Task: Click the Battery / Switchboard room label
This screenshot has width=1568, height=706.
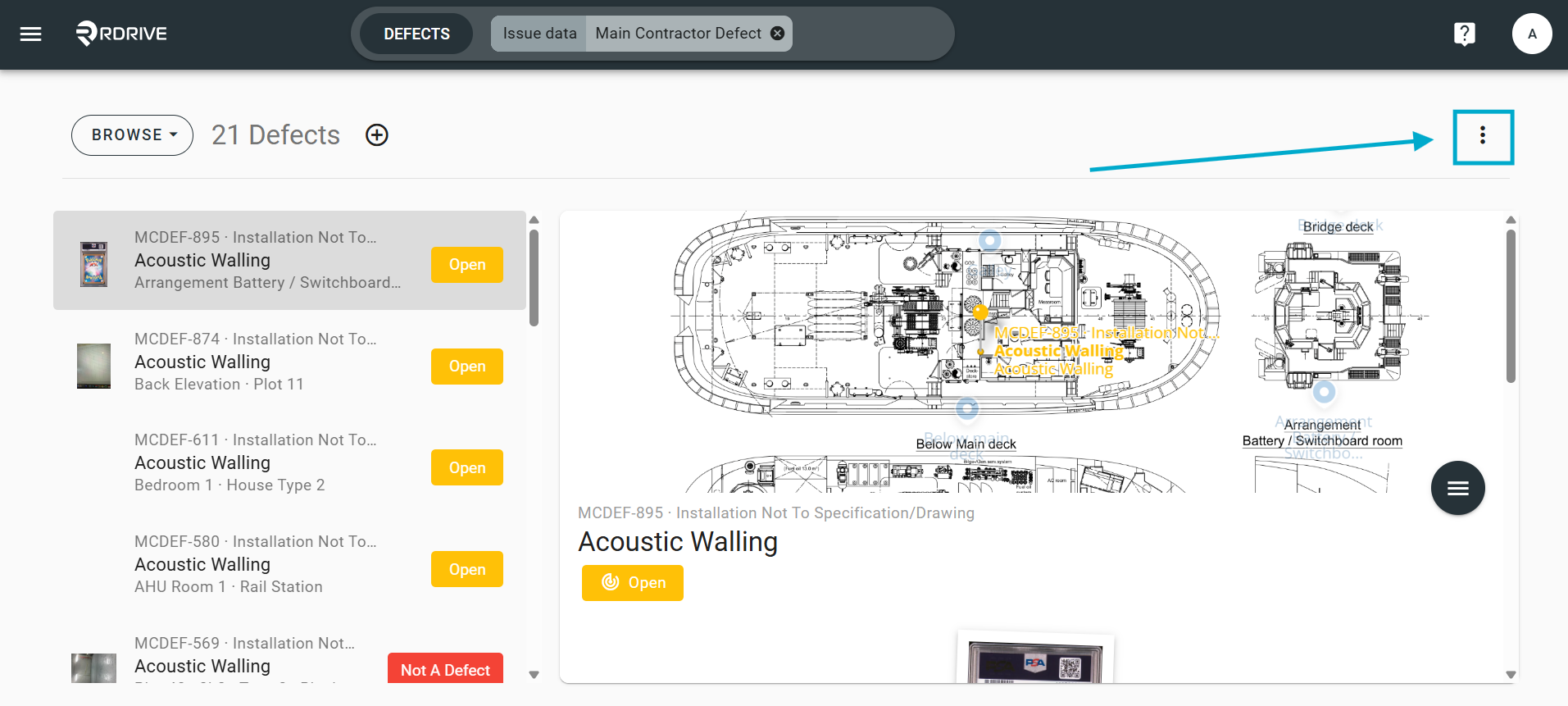Action: click(1322, 441)
